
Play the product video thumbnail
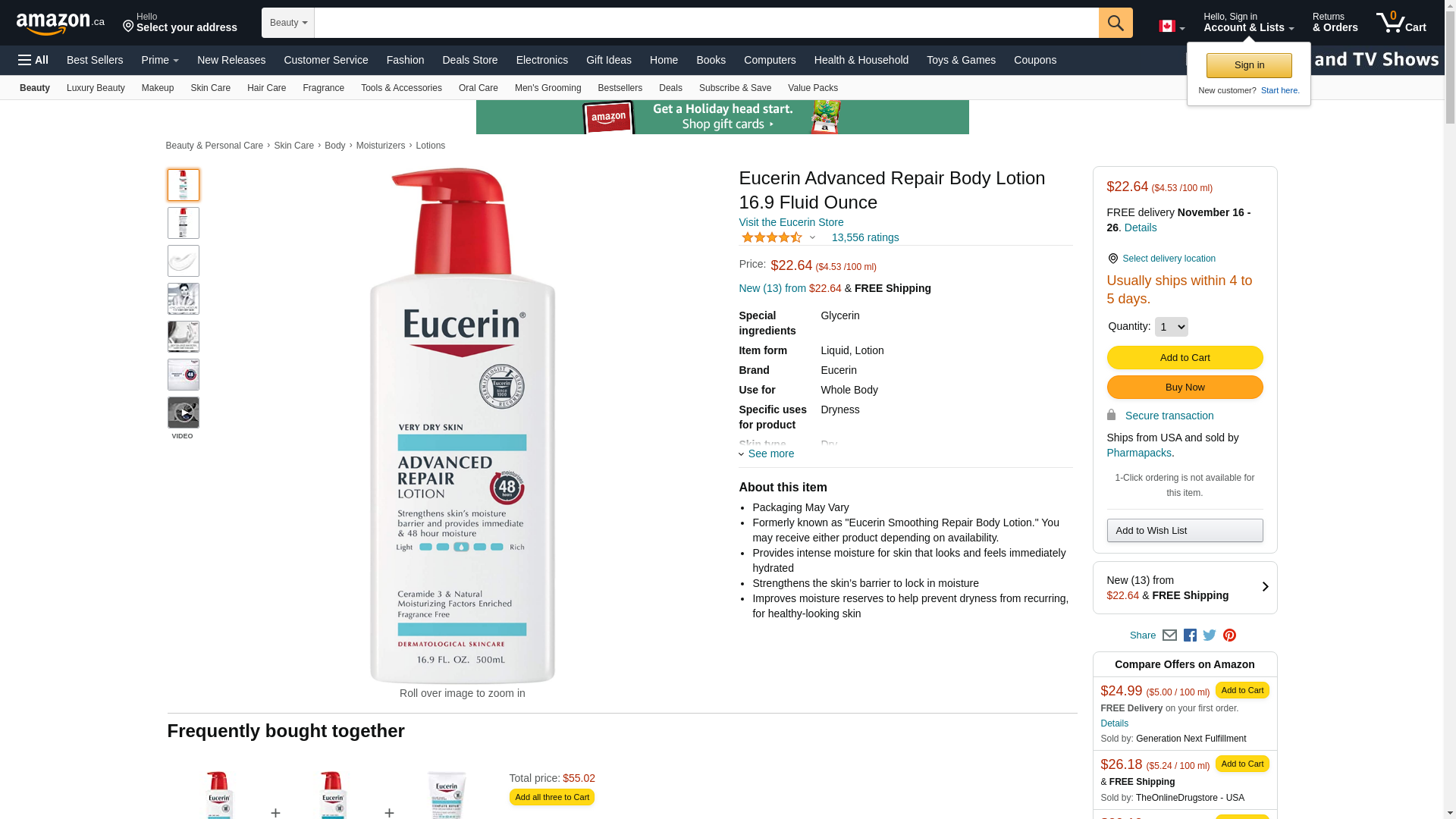(184, 413)
